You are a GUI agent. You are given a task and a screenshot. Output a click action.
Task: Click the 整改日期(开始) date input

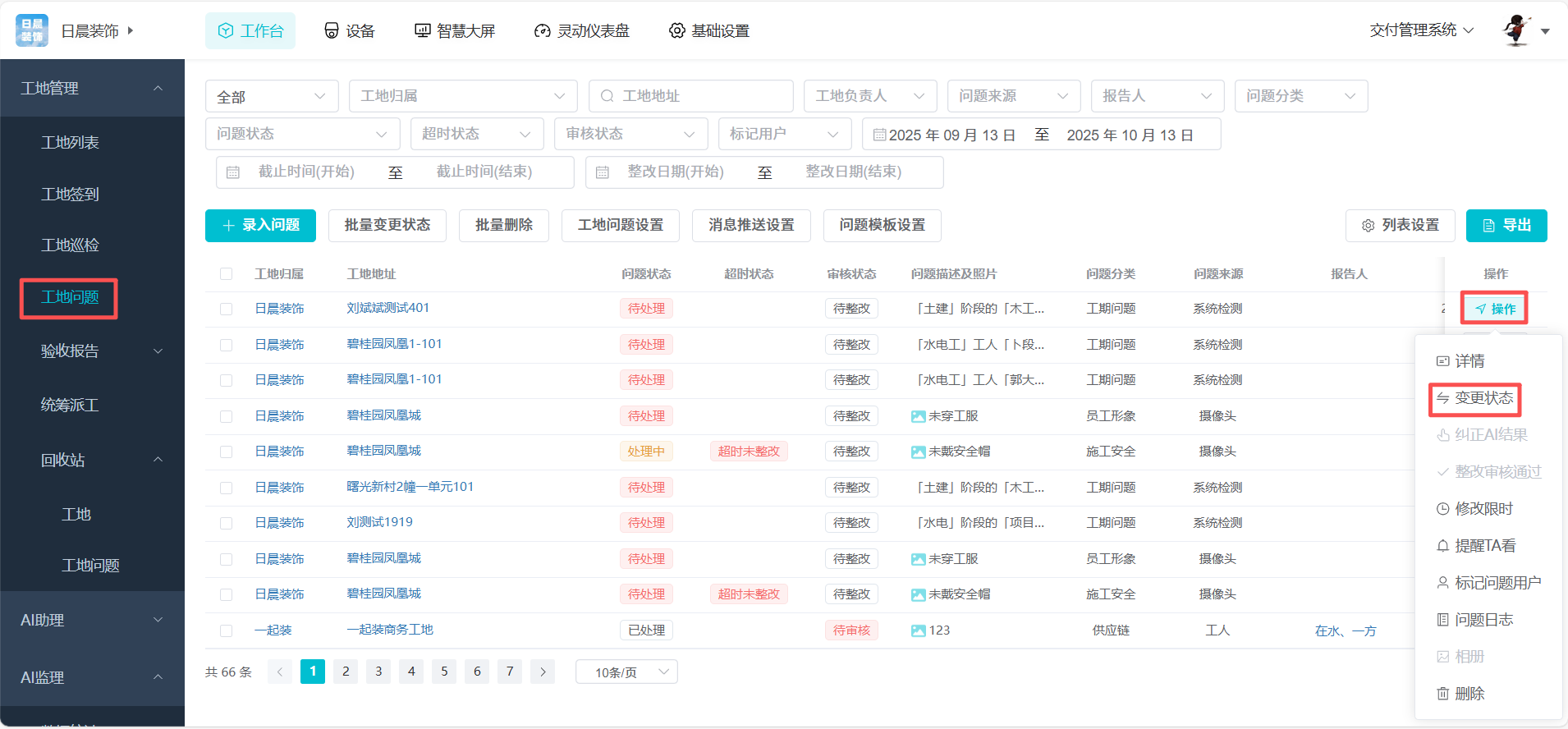[x=675, y=172]
